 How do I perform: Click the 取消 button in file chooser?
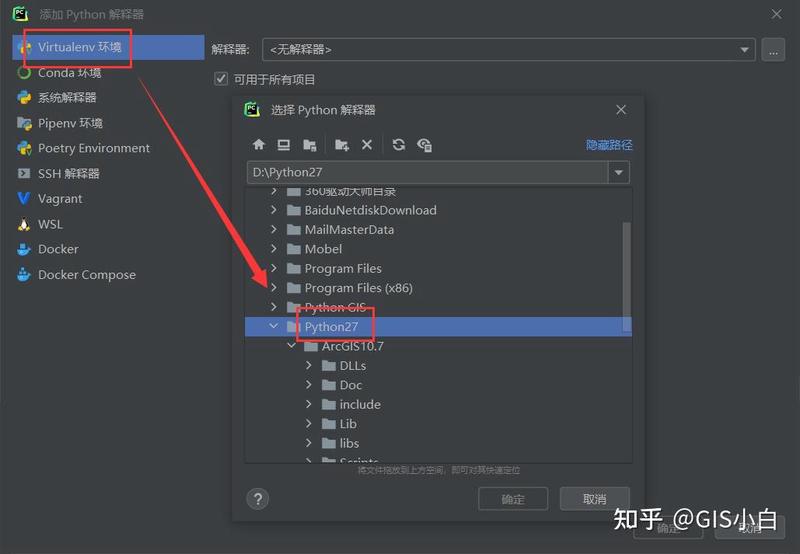tap(594, 498)
